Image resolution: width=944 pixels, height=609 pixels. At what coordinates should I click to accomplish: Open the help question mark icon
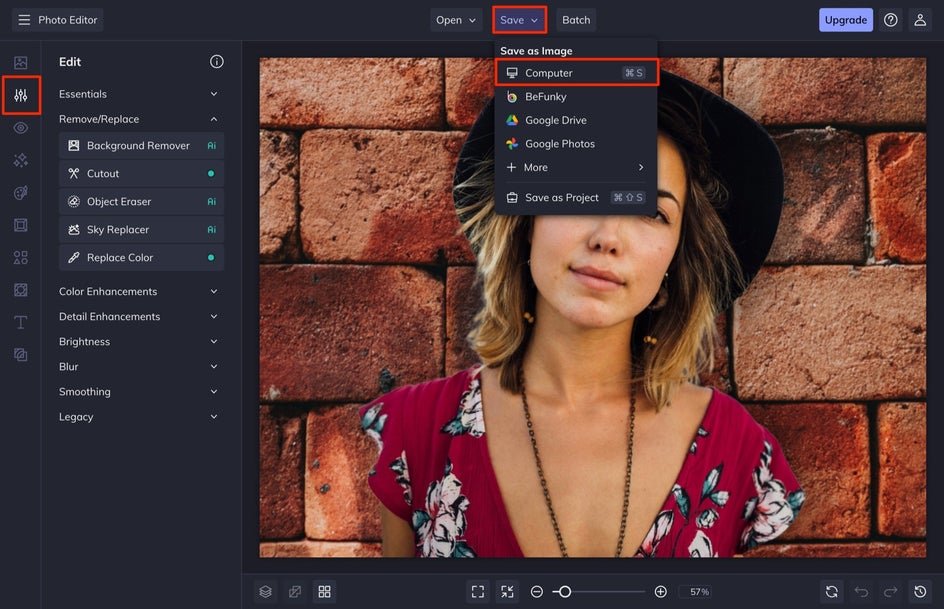(890, 20)
